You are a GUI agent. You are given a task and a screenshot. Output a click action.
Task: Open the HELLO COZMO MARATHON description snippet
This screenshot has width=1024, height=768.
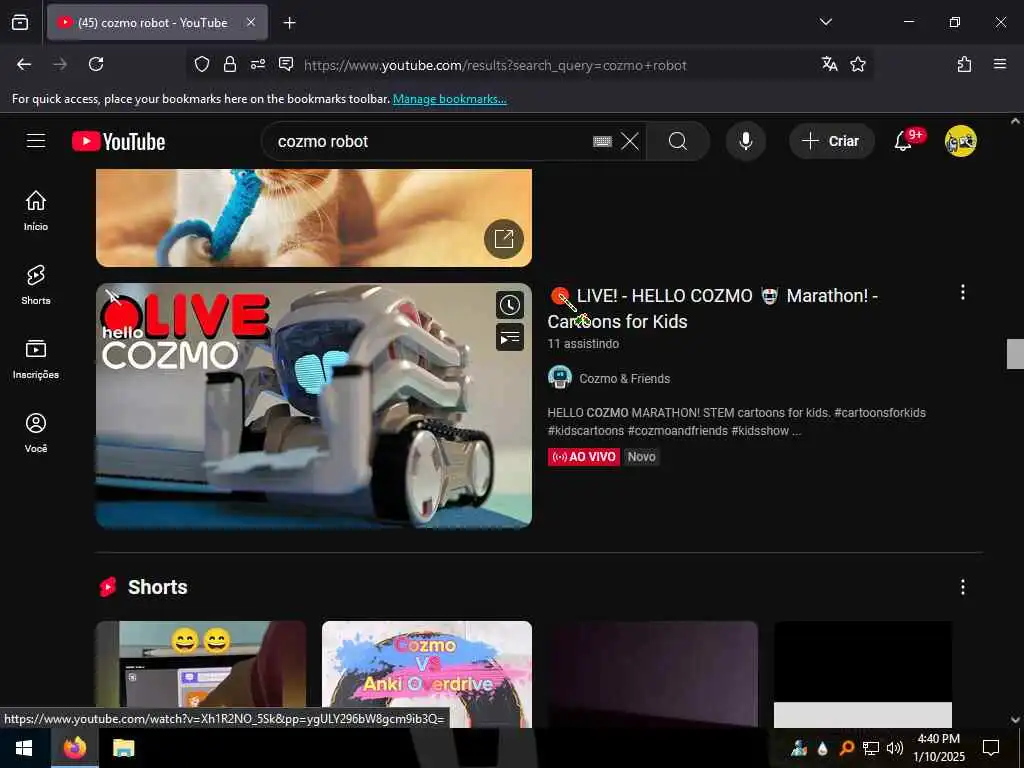click(737, 422)
